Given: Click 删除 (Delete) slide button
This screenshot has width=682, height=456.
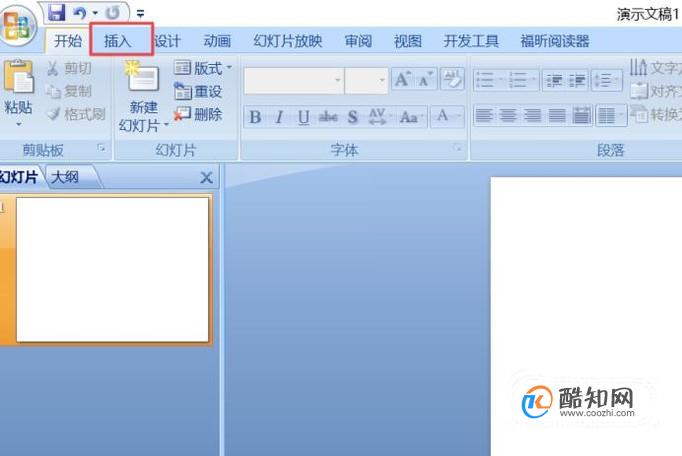Looking at the screenshot, I should 198,114.
